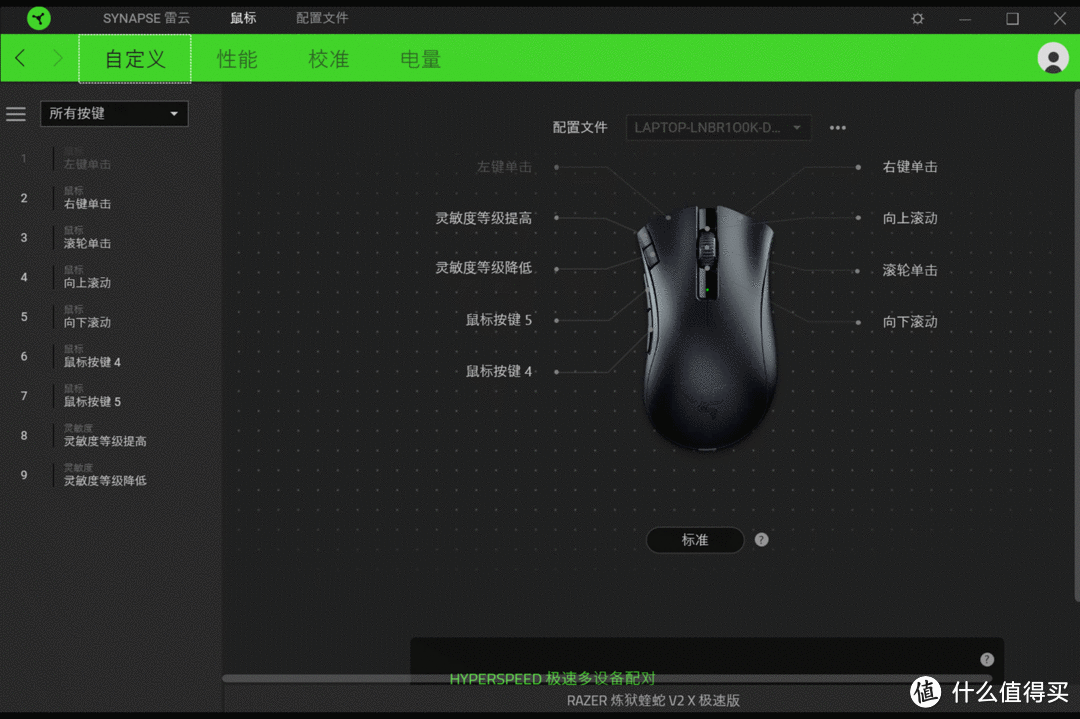Select SYNAPSE 雷云 top menu
Image resolution: width=1080 pixels, height=719 pixels.
pos(146,18)
